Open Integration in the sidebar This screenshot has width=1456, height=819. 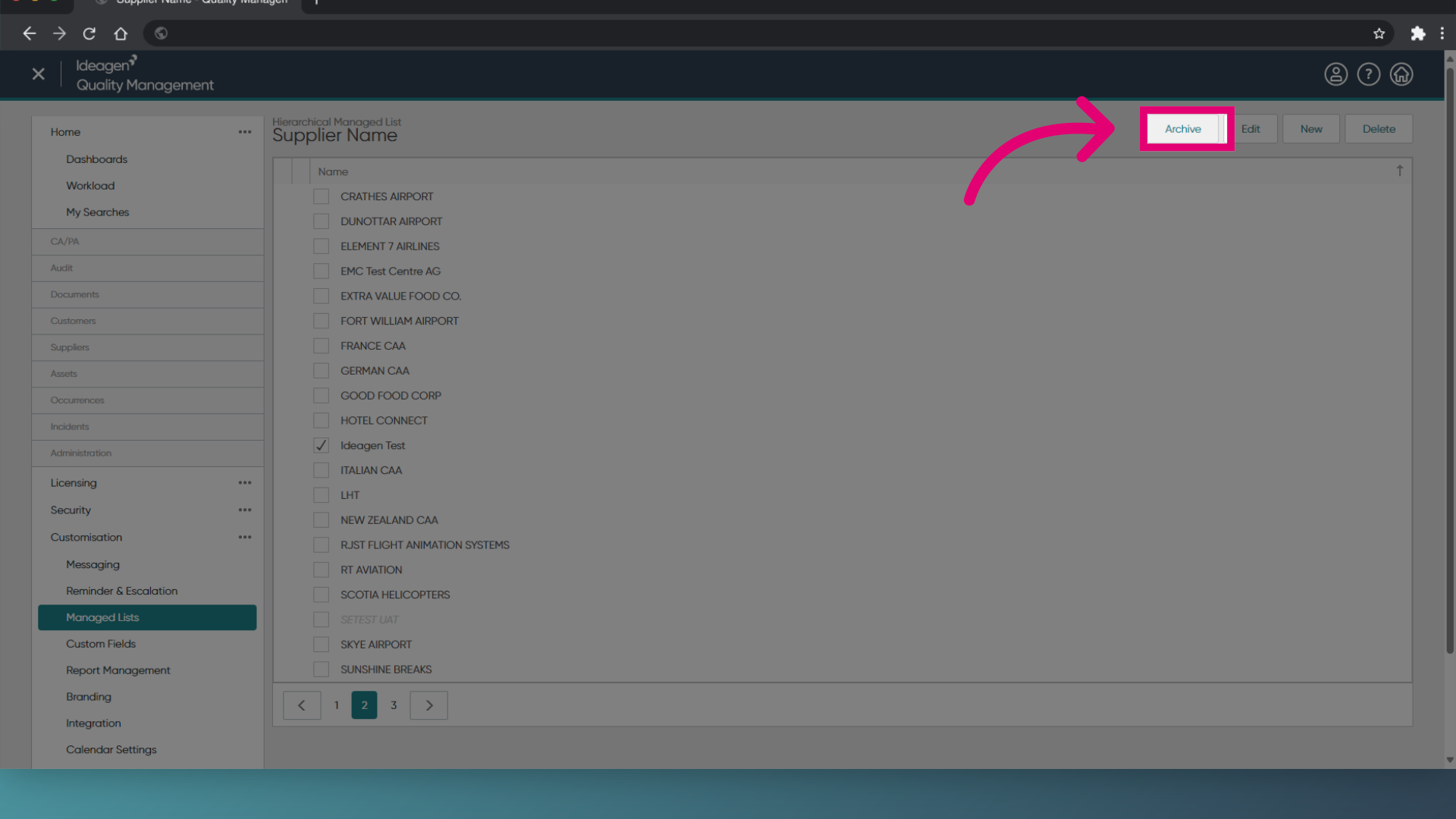[93, 723]
